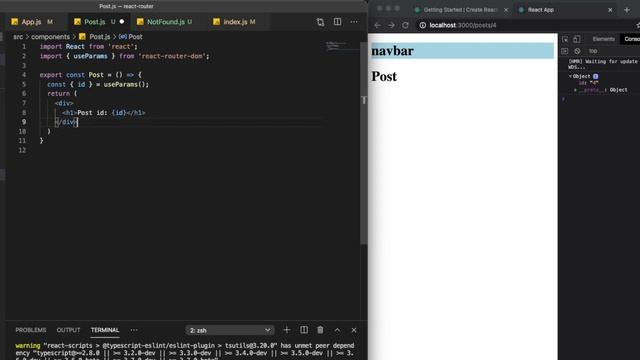Maximize panel with the chevron up icon
This screenshot has height=360, width=640.
[x=337, y=330]
